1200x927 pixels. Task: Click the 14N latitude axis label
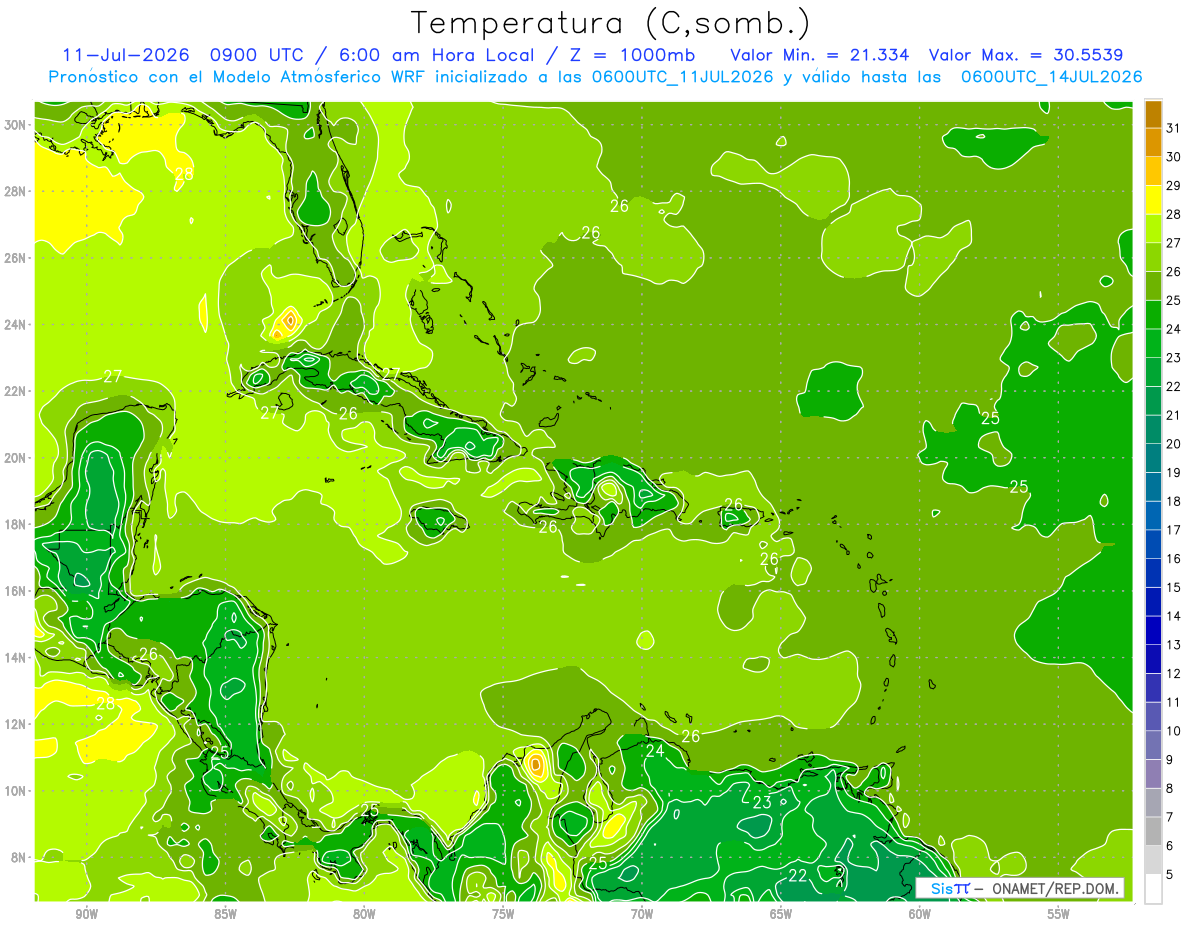[x=15, y=658]
